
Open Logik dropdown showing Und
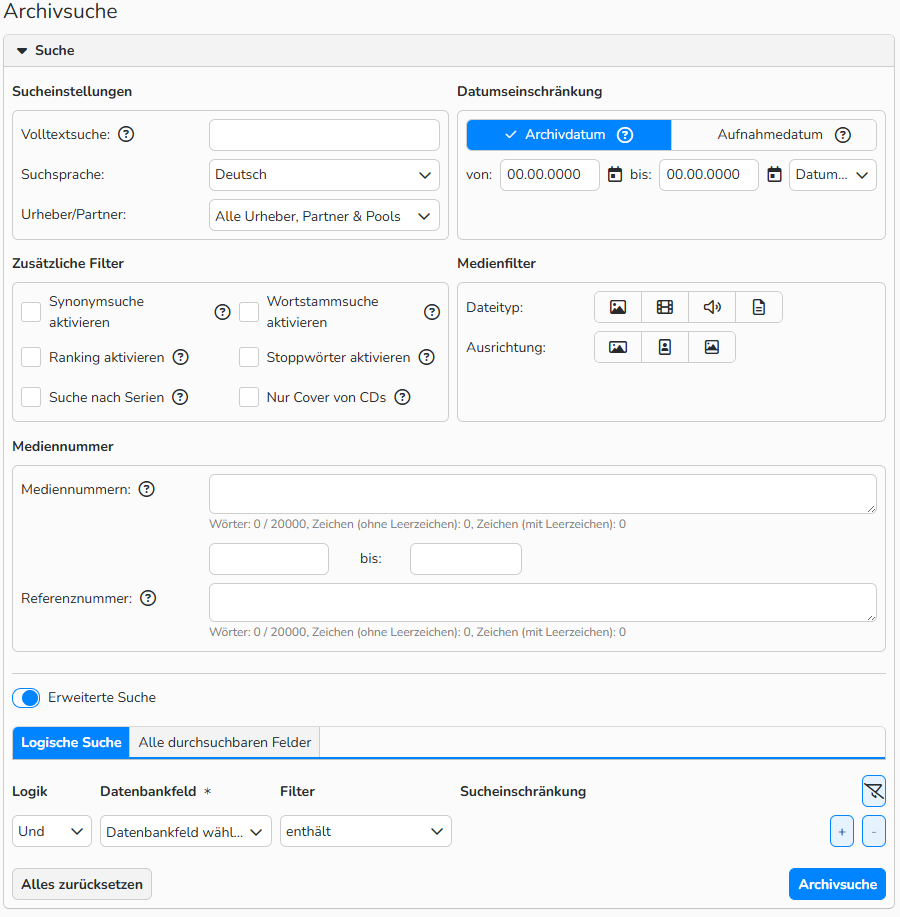coord(51,832)
